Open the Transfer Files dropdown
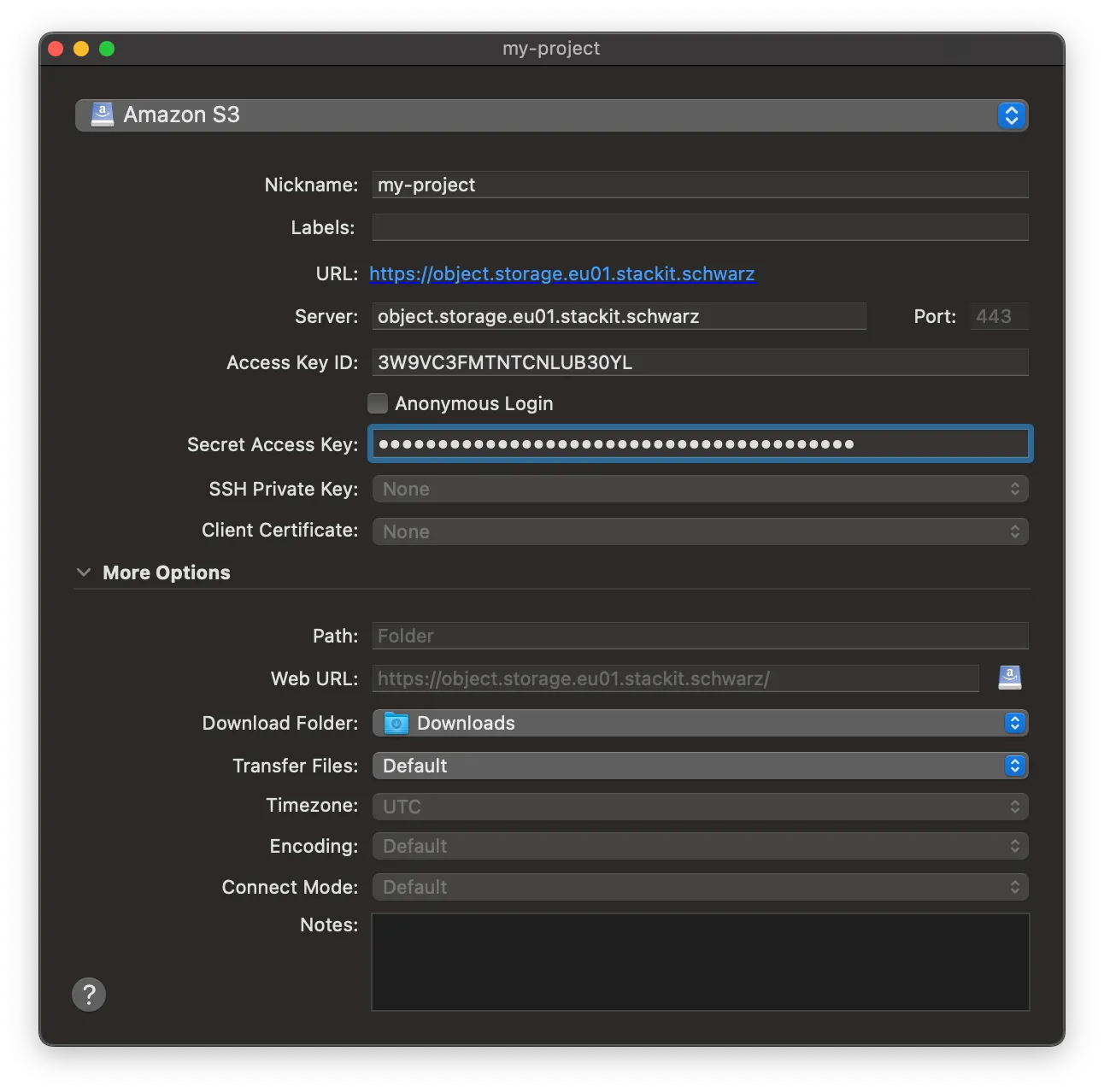 click(x=699, y=766)
